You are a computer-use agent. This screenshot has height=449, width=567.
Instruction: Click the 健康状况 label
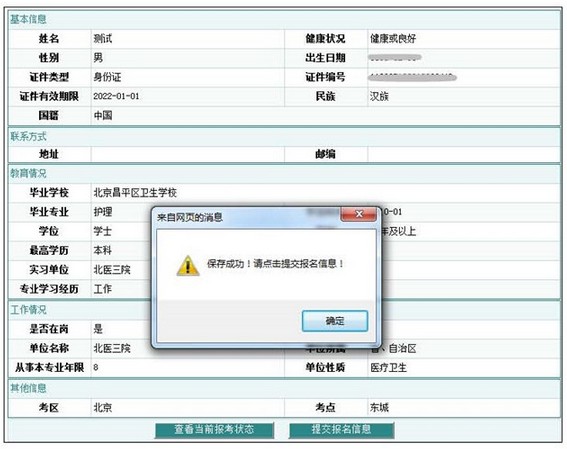[325, 38]
